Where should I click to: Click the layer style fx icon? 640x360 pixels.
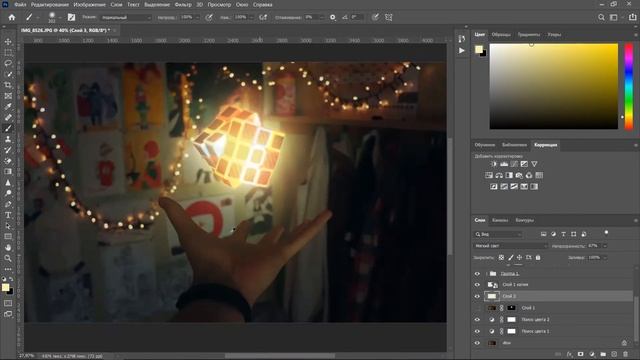[x=569, y=354]
